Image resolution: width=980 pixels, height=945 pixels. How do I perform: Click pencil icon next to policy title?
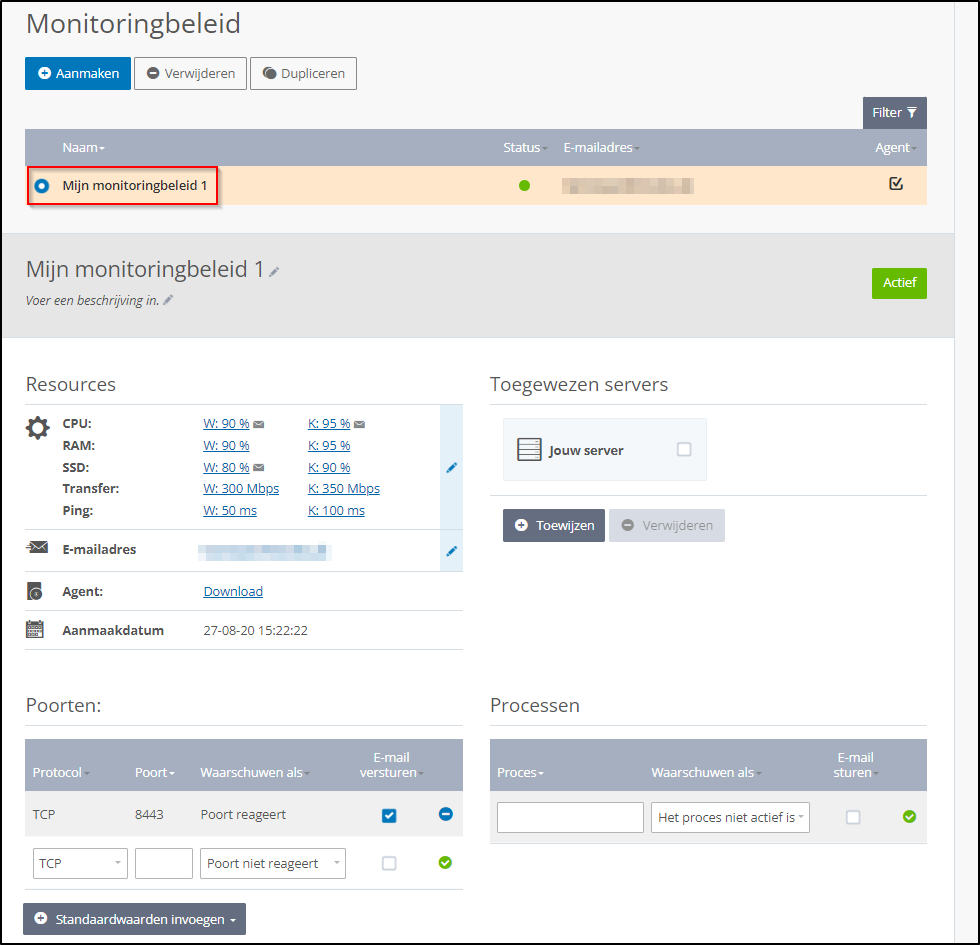[x=274, y=271]
